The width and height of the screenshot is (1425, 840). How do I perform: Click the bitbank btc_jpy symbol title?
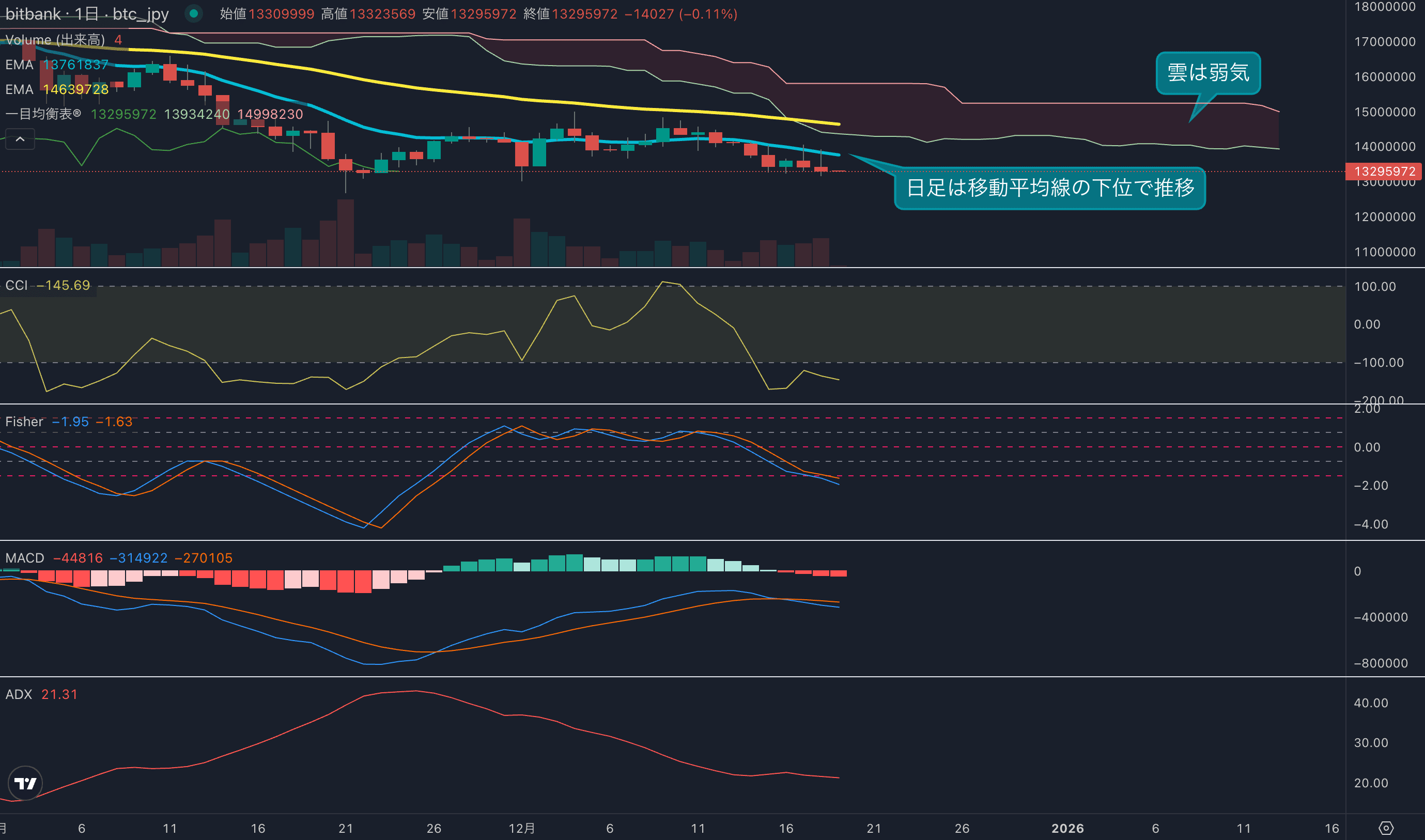[87, 14]
